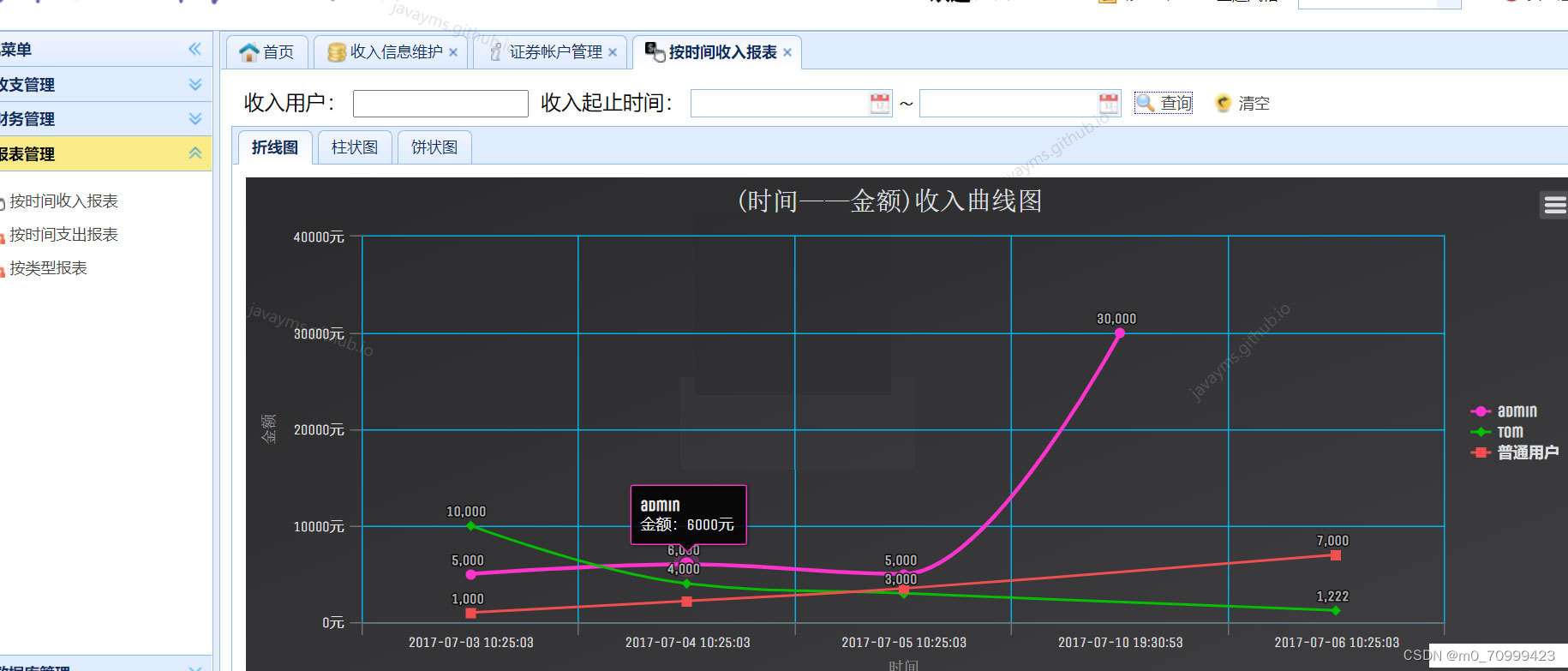Show the 柱状图 bar chart tab
The width and height of the screenshot is (1568, 671).
coord(355,147)
